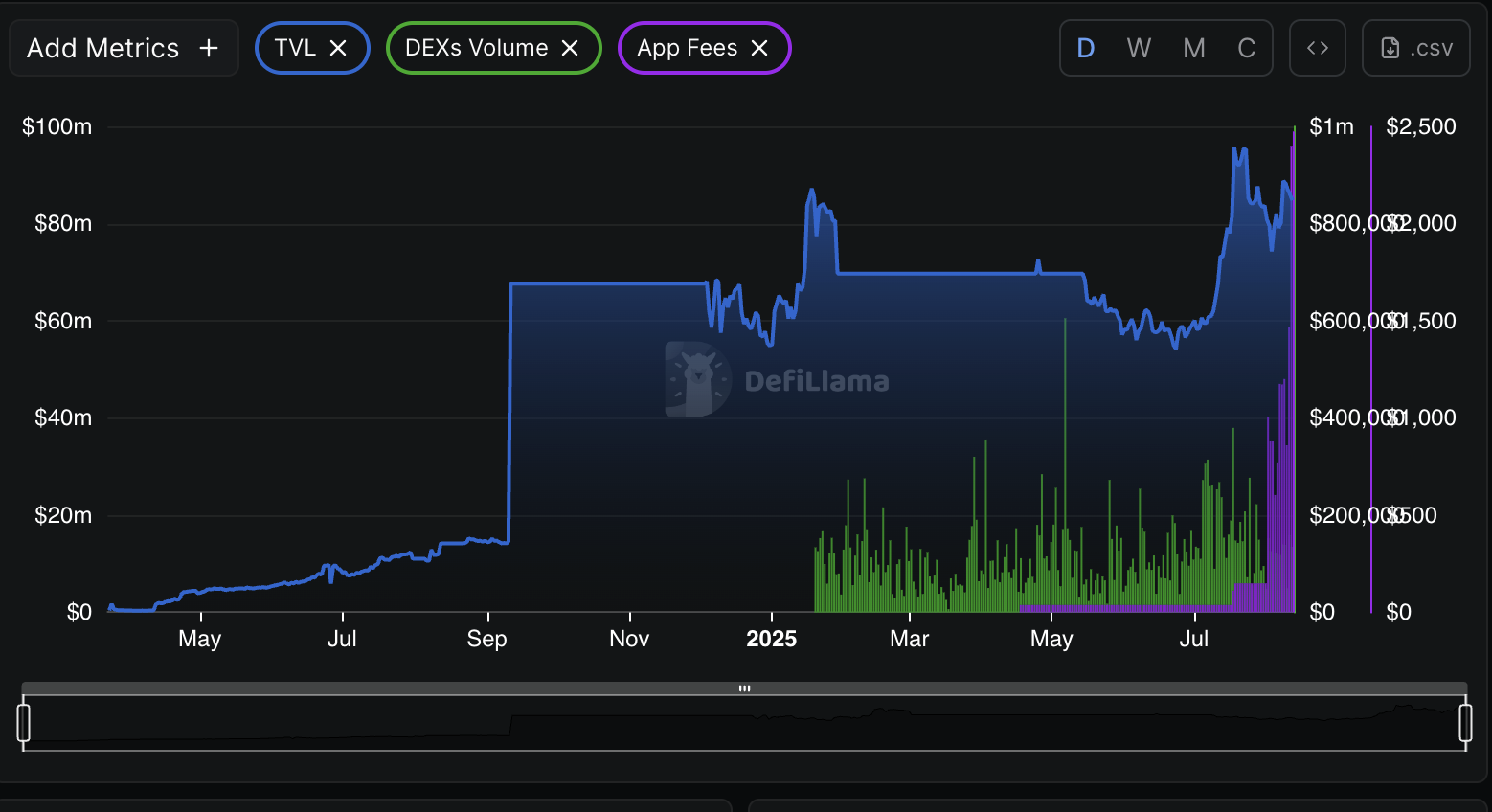Click the right handle of range slider
Image resolution: width=1492 pixels, height=812 pixels.
click(x=1465, y=723)
